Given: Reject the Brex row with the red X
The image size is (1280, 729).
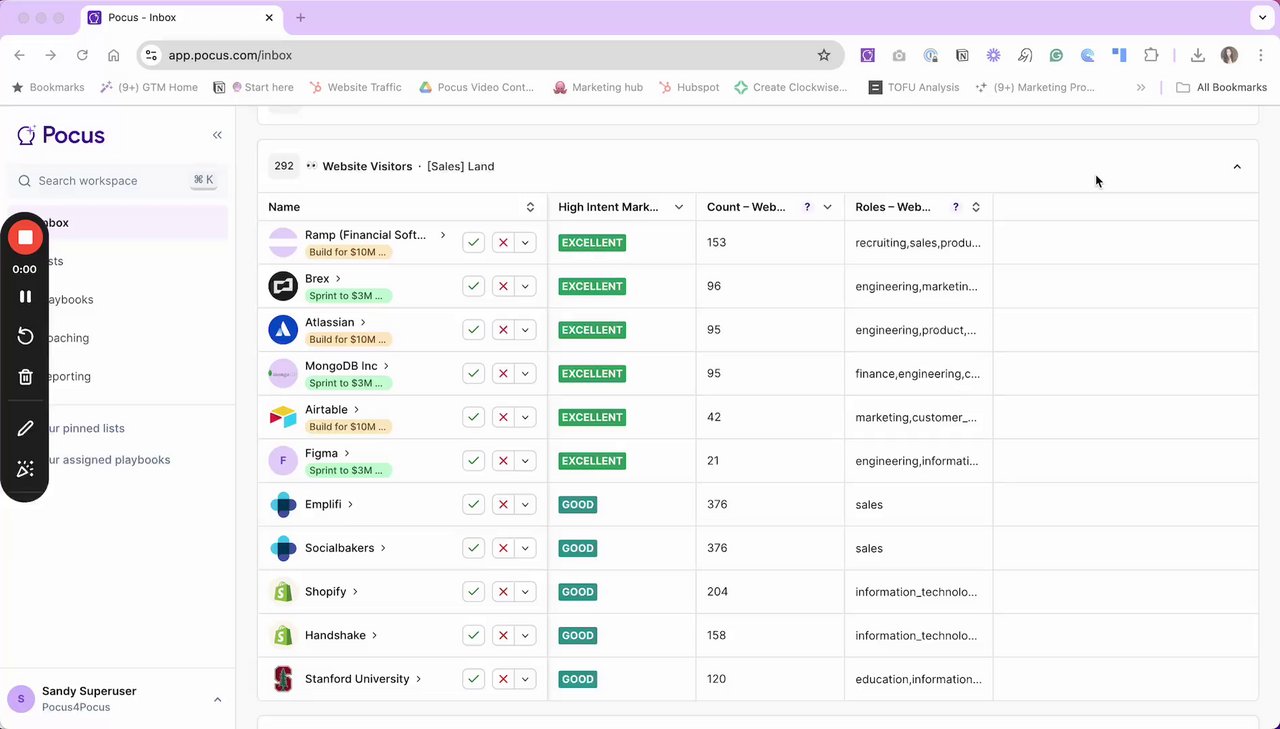Looking at the screenshot, I should [x=503, y=286].
